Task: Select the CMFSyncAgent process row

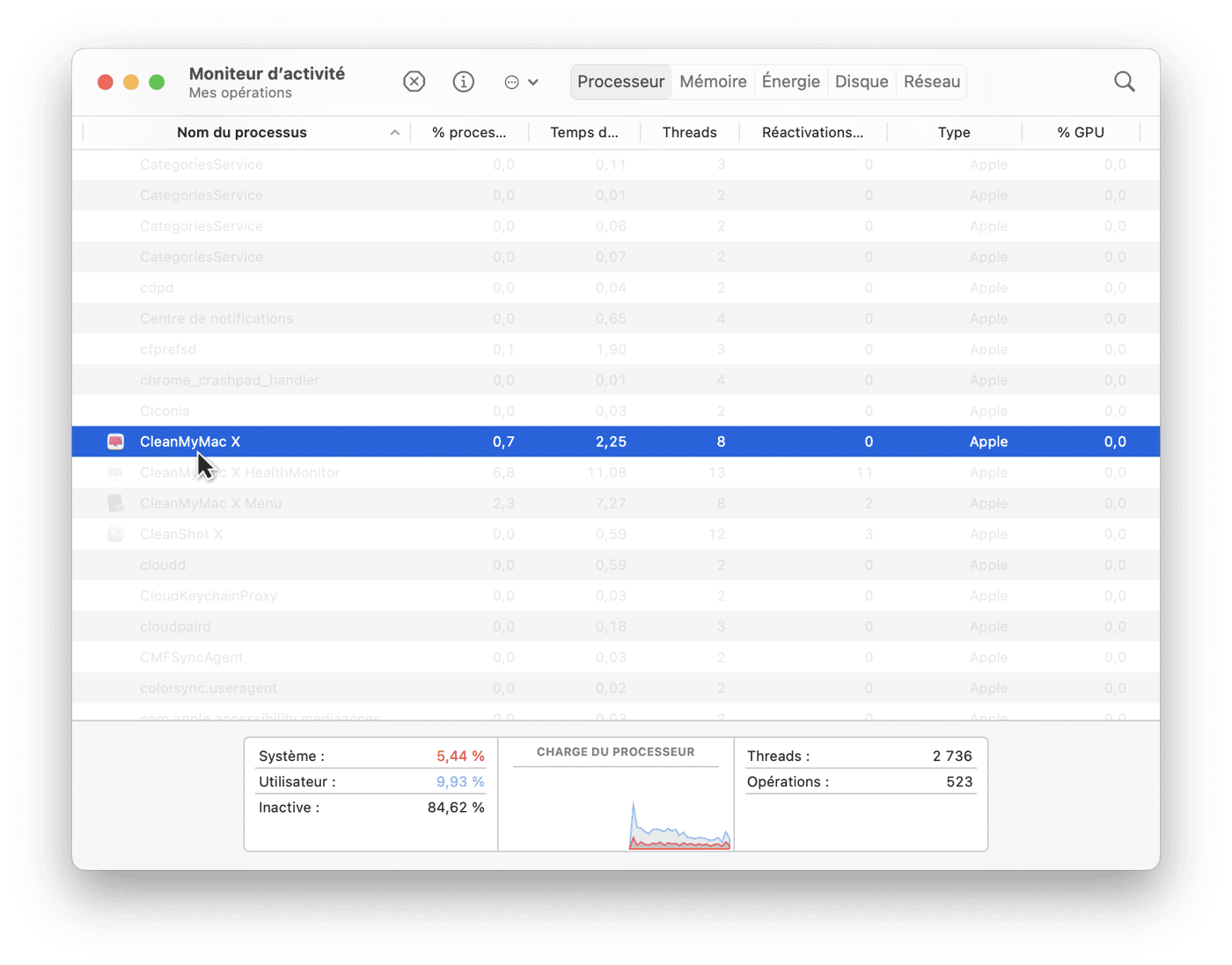Action: pos(616,657)
